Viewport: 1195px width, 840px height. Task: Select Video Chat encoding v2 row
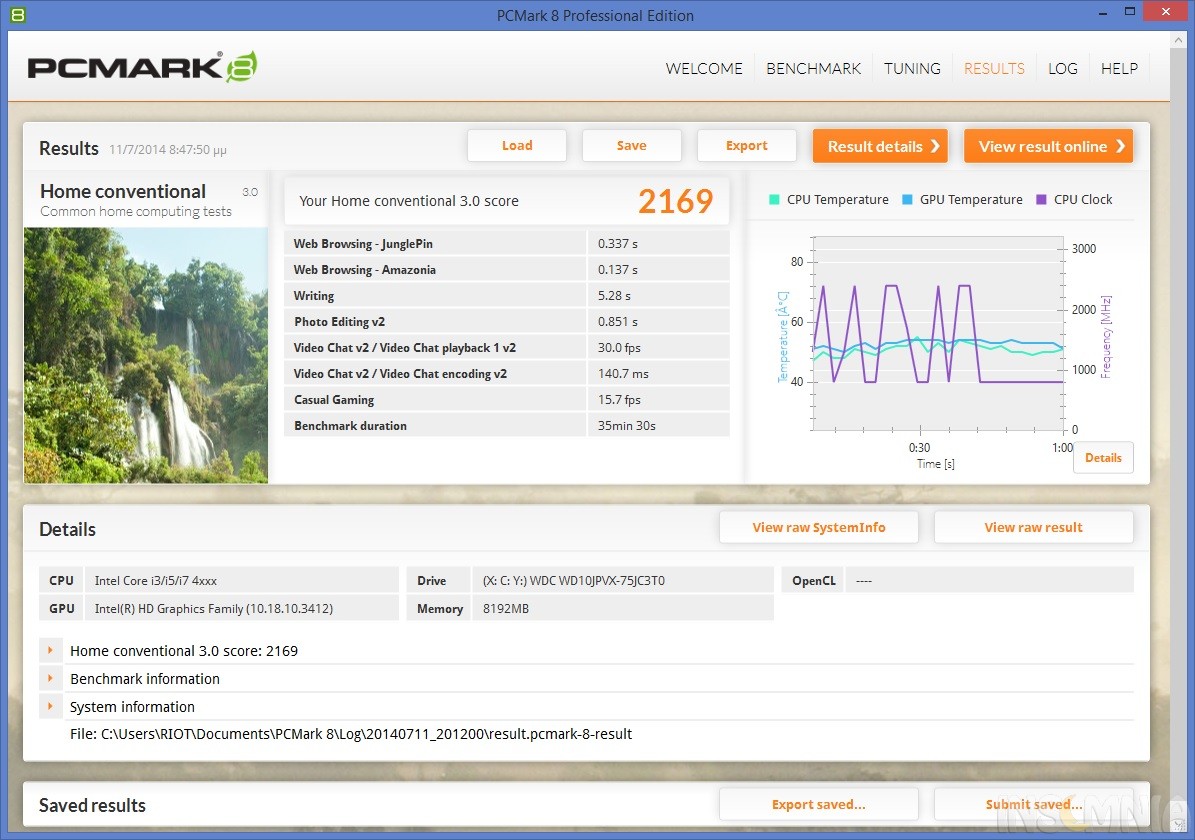(507, 373)
